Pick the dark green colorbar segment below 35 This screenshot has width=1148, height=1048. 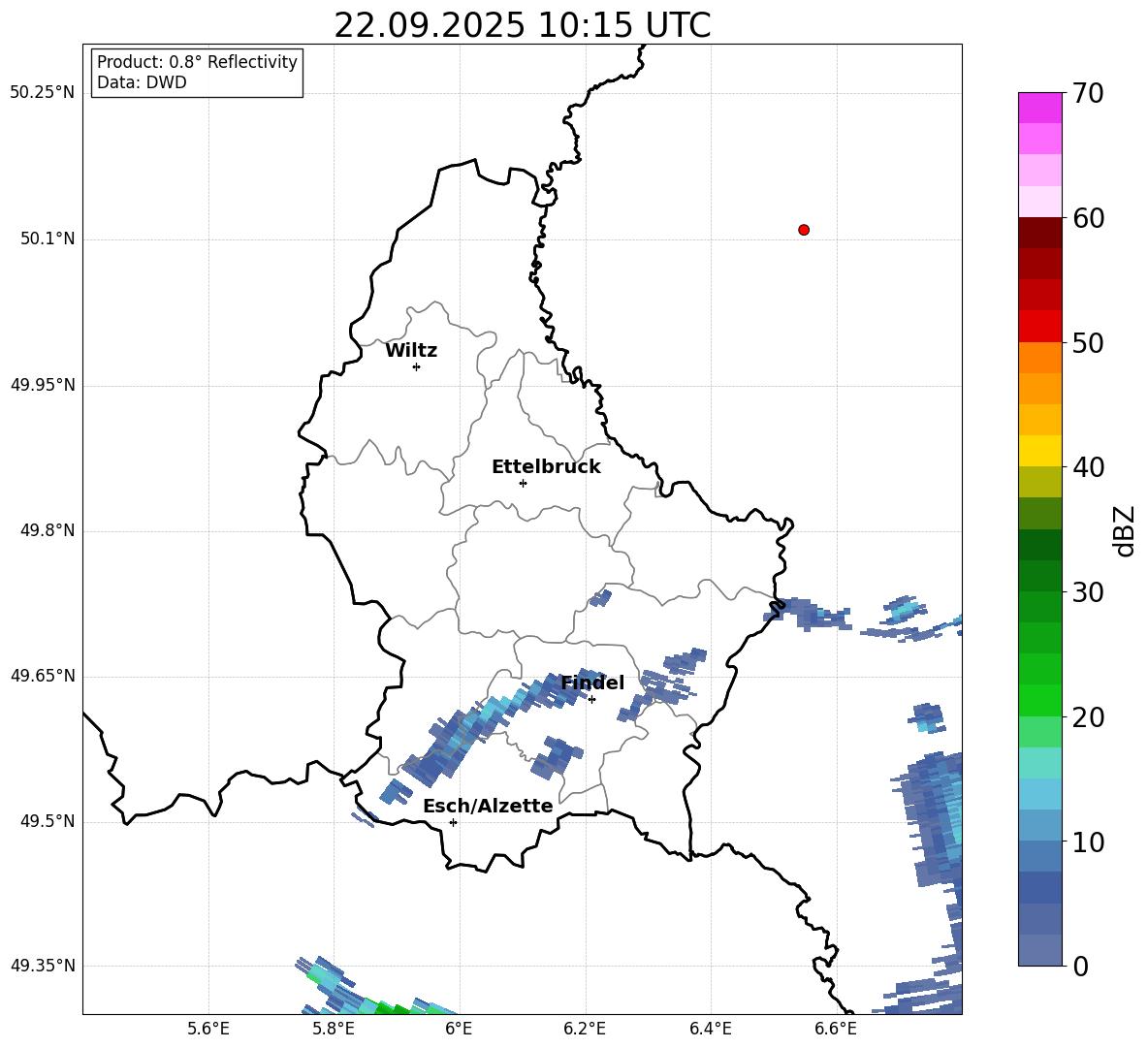pos(1039,545)
